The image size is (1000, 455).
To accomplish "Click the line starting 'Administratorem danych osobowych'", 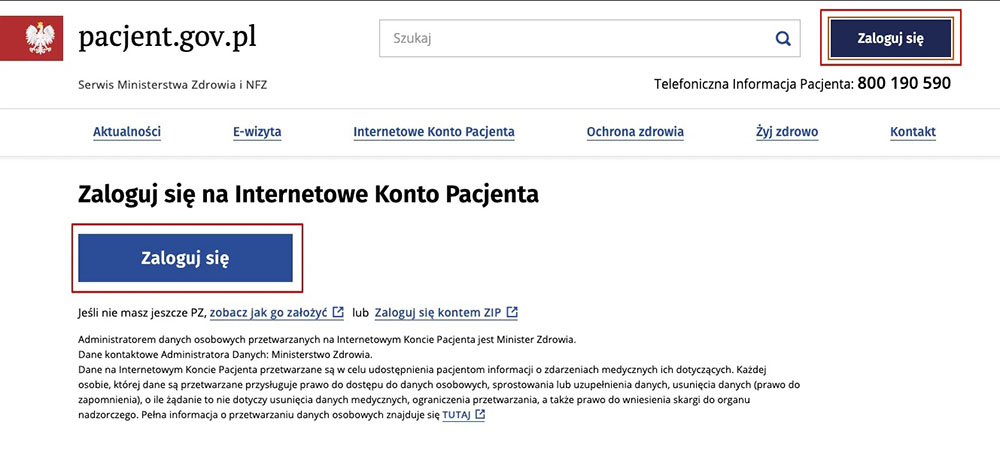I will pyautogui.click(x=327, y=339).
